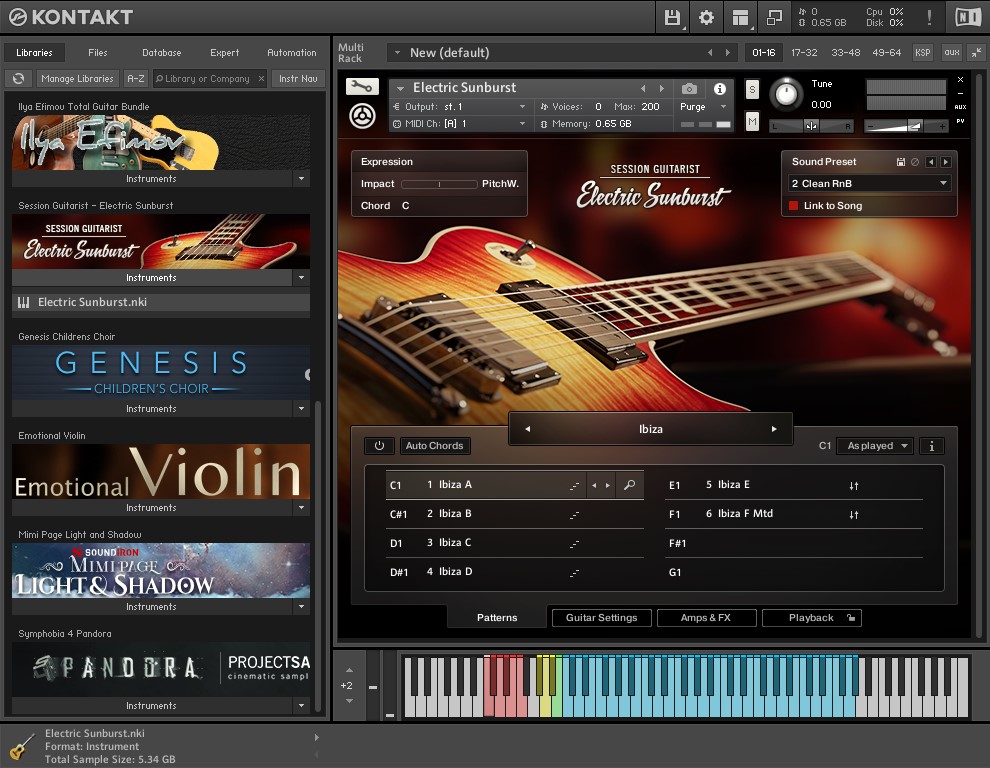Switch to the Guitar Settings tab

(x=601, y=618)
